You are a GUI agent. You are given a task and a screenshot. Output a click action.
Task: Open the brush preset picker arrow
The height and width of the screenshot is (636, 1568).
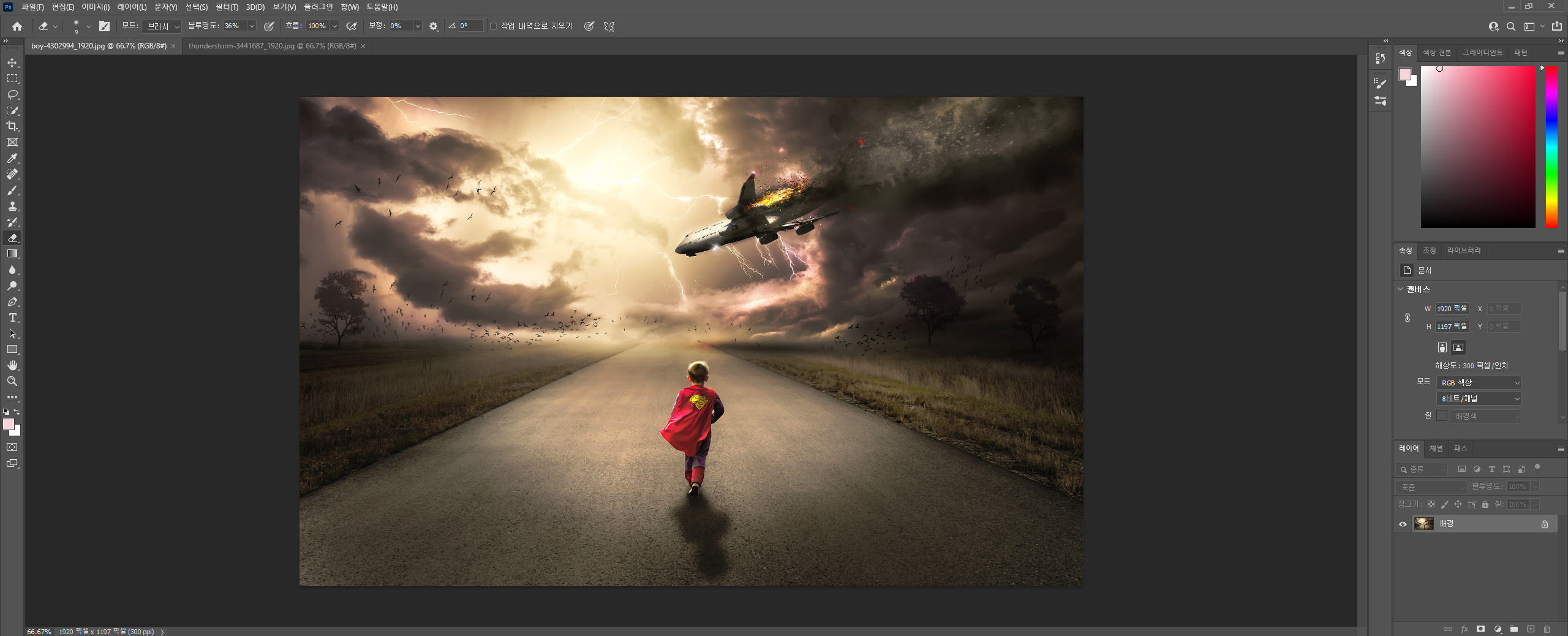click(x=89, y=26)
